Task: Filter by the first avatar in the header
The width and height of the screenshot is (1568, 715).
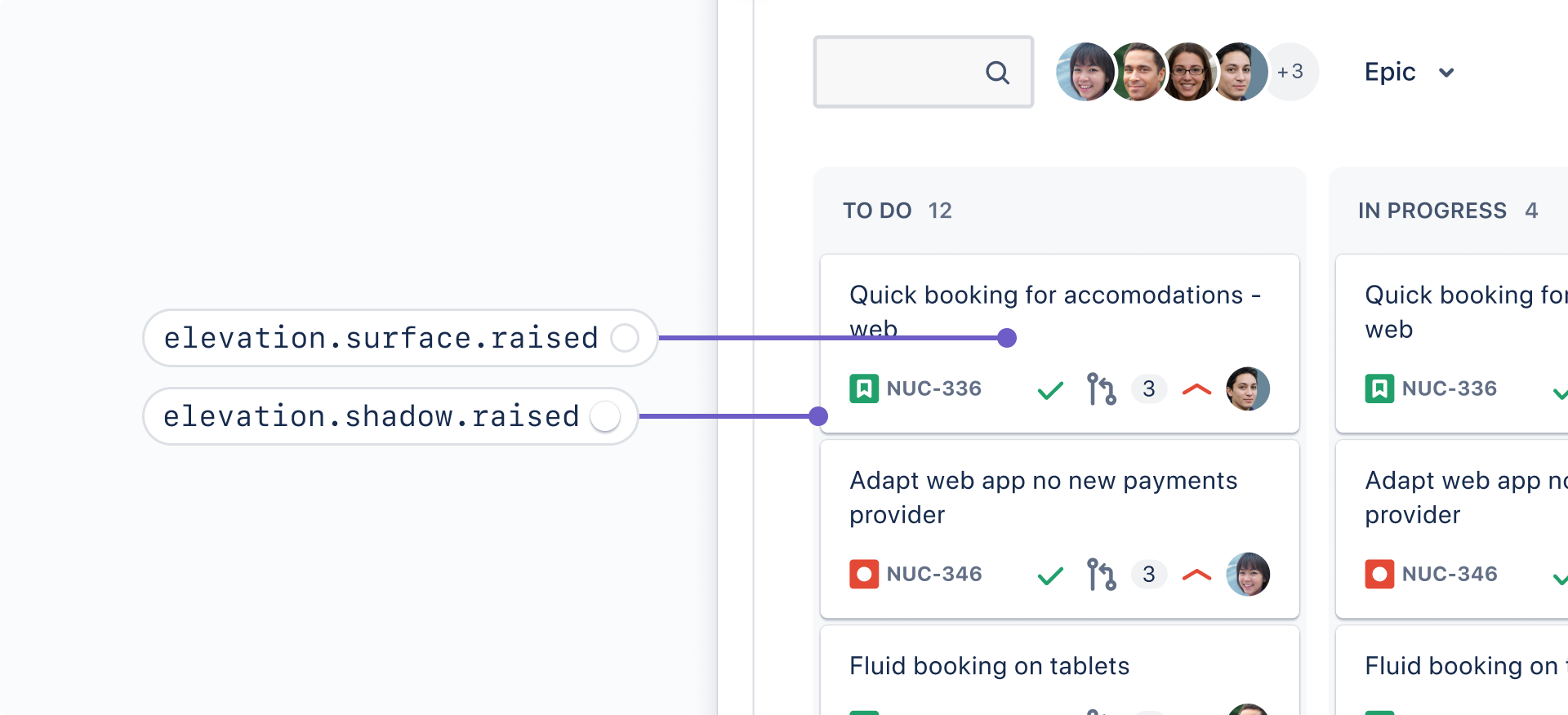Action: (x=1084, y=72)
